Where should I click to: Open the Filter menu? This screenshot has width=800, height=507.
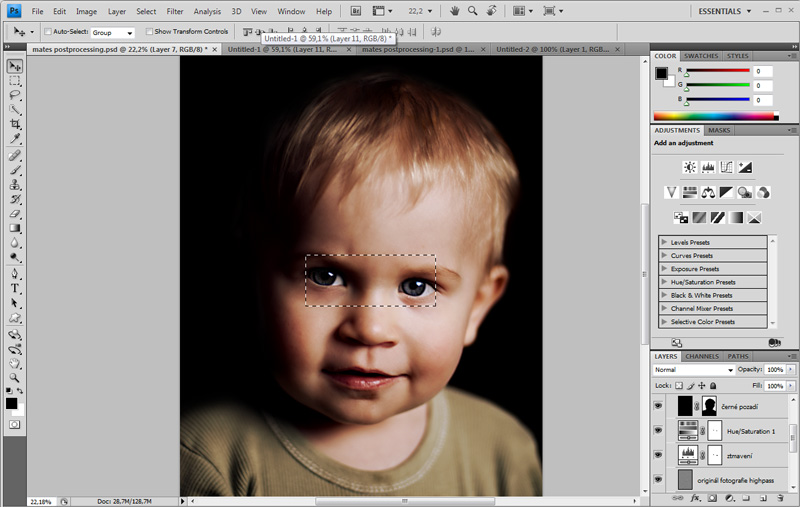pos(175,11)
